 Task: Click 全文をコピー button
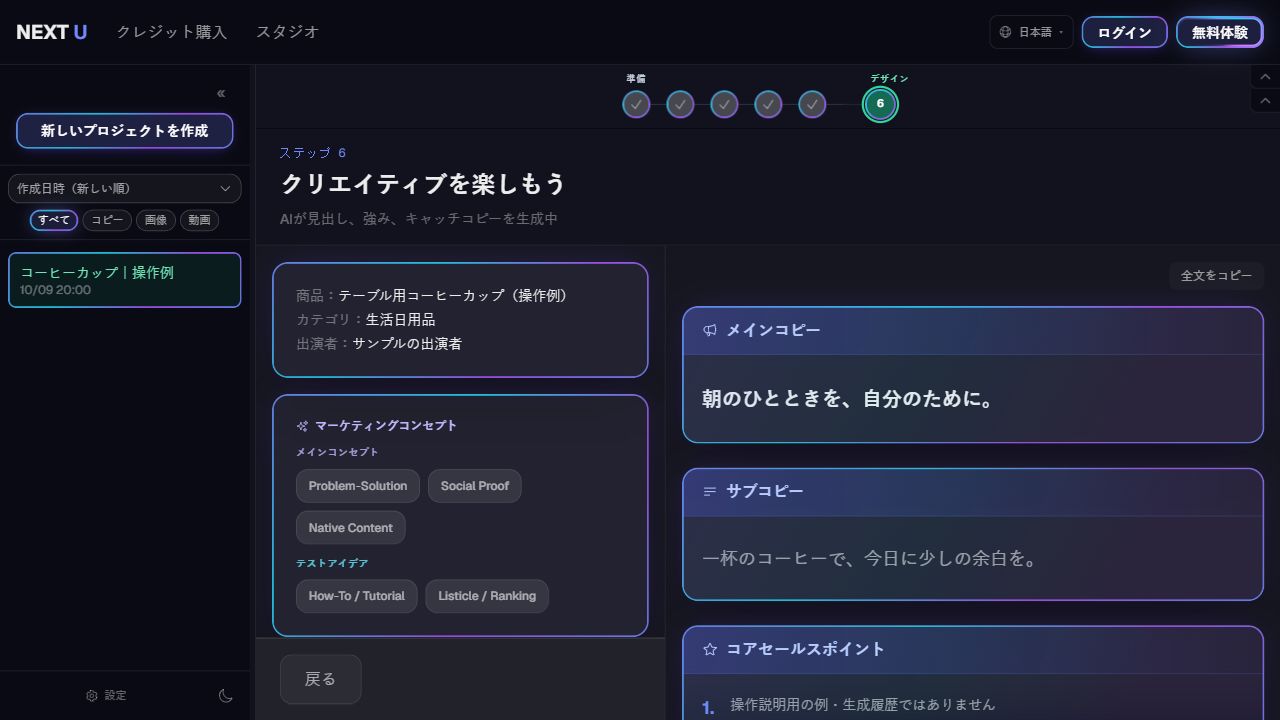(1216, 276)
